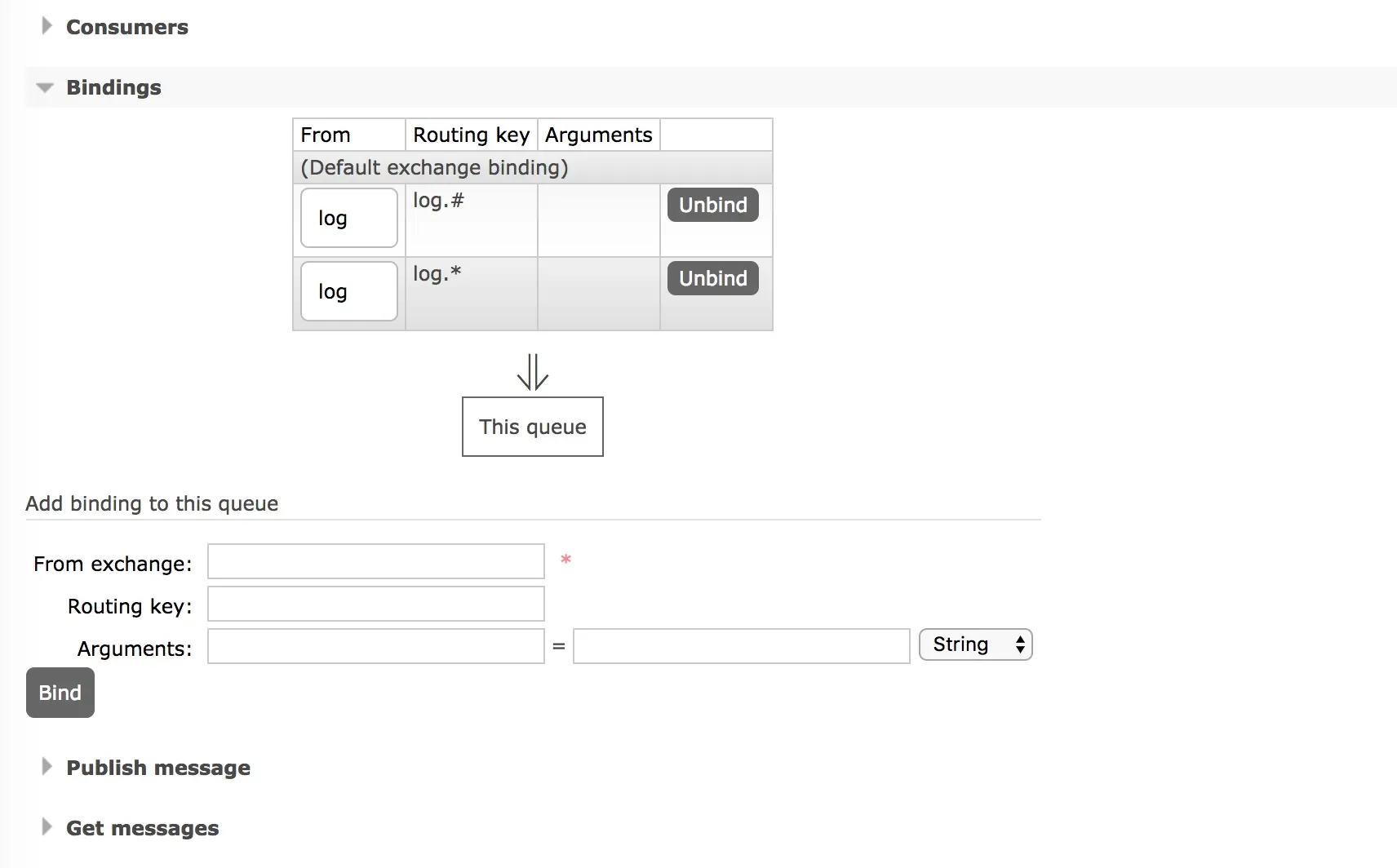The width and height of the screenshot is (1397, 868).
Task: Click the This queue box
Action: click(532, 427)
